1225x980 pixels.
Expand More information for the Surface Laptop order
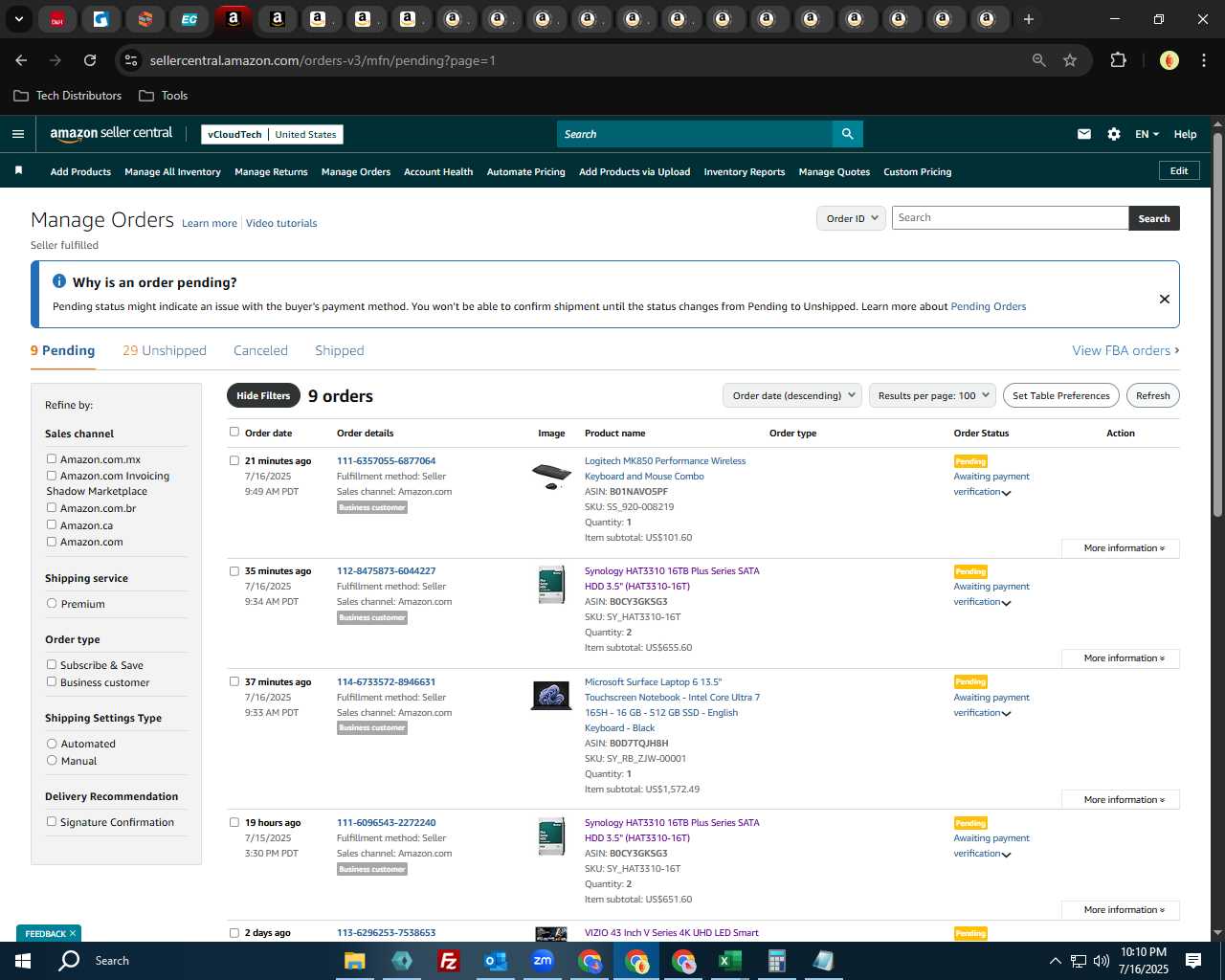[x=1121, y=800]
